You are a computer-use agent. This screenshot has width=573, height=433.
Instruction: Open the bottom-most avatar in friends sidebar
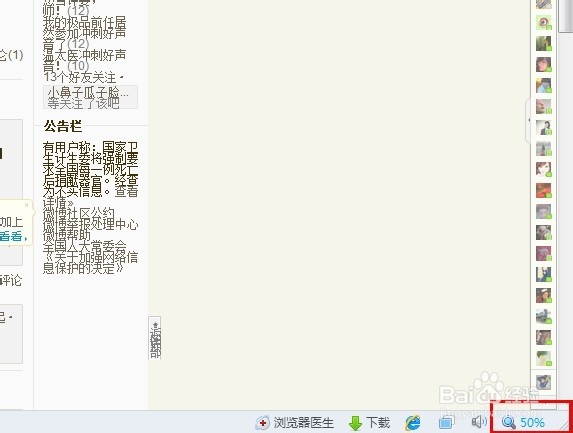(x=544, y=382)
